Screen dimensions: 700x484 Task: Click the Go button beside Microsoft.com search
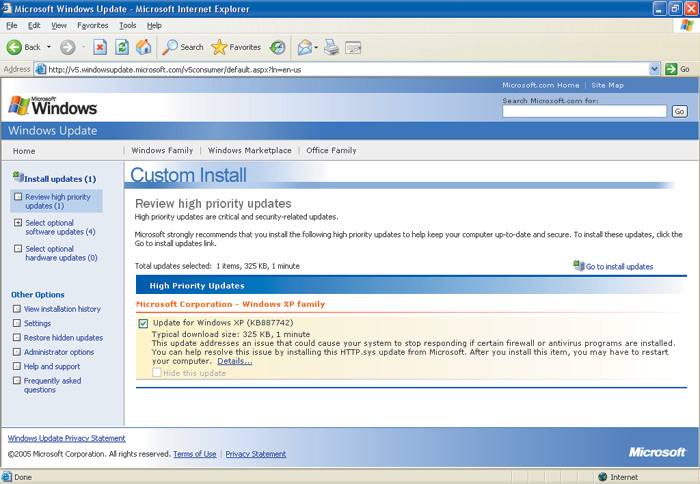coord(679,111)
